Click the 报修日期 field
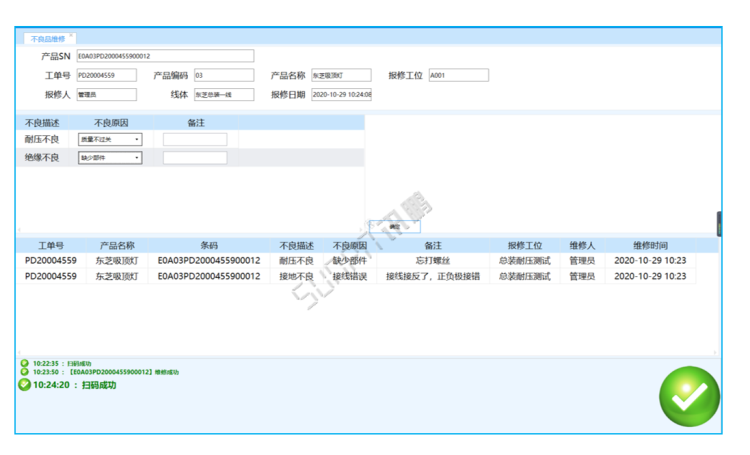Image resolution: width=750 pixels, height=455 pixels. (342, 94)
